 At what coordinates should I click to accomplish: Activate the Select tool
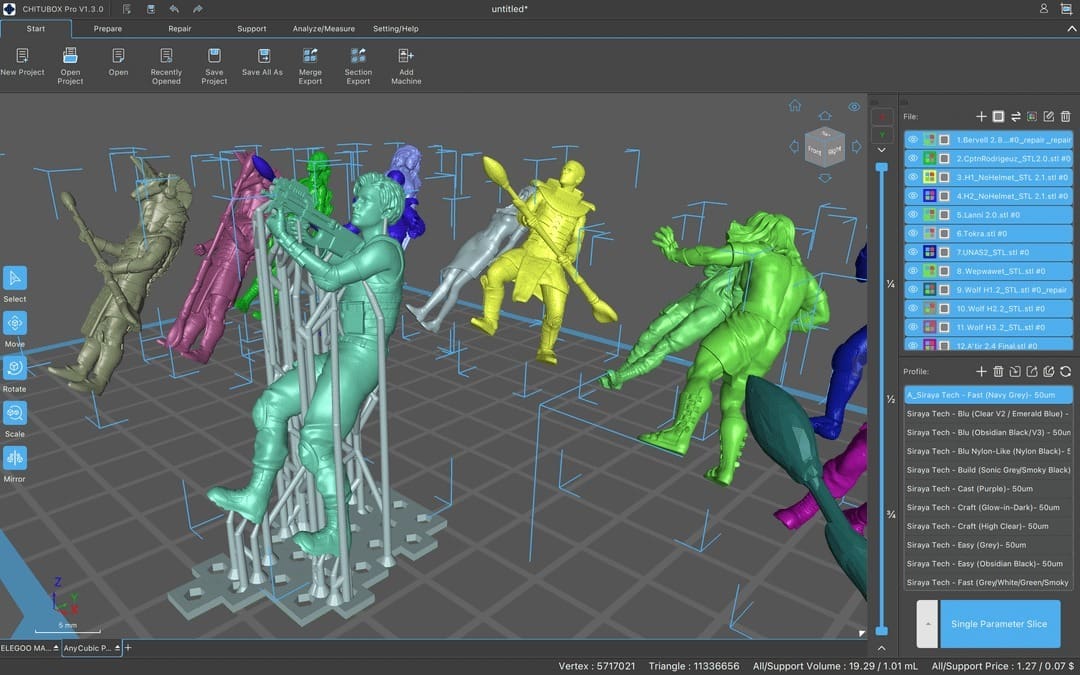(x=15, y=278)
